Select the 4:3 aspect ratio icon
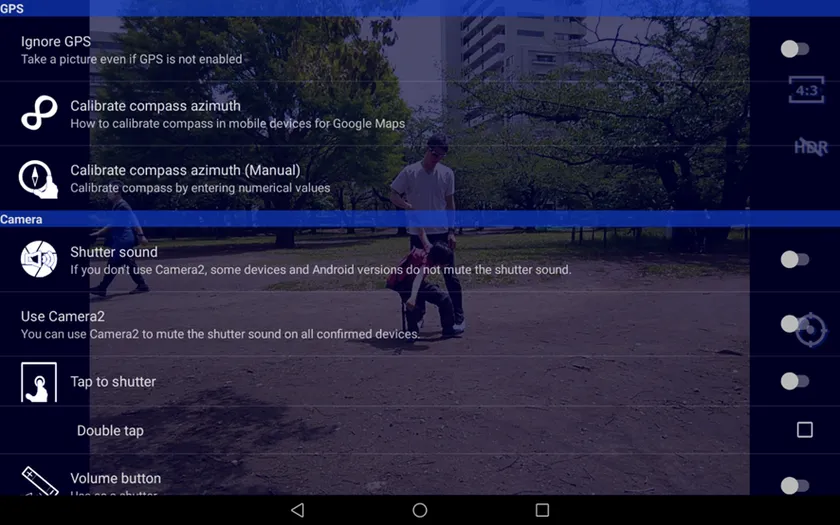The height and width of the screenshot is (525, 840). 806,90
